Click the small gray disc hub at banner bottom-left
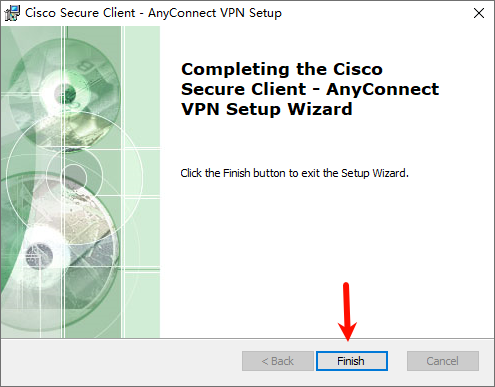 39,256
